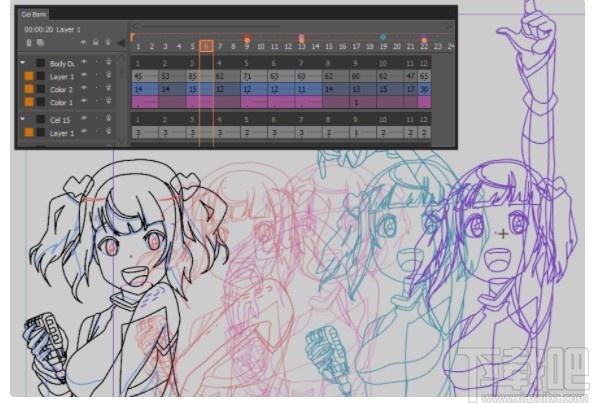Collapse the Cel 15 group triangle
The width and height of the screenshot is (592, 403).
23,119
